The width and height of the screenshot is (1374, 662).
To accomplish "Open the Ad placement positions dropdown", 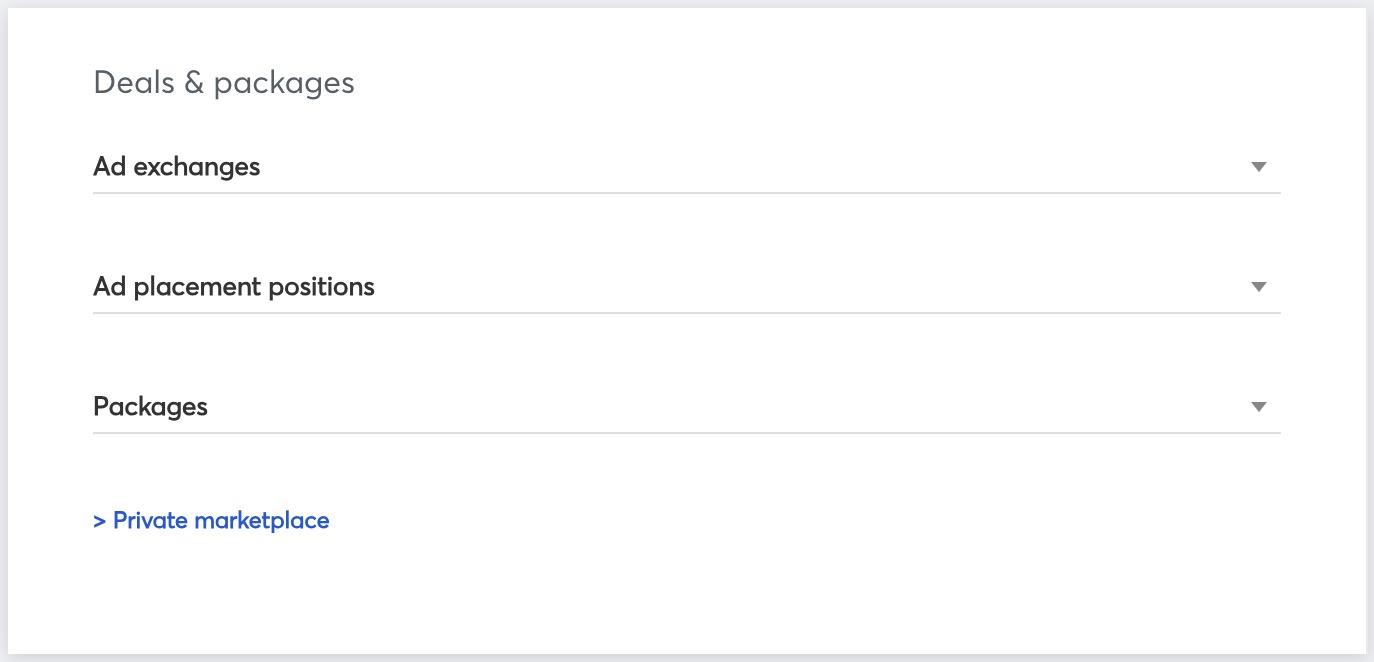I will pyautogui.click(x=686, y=287).
